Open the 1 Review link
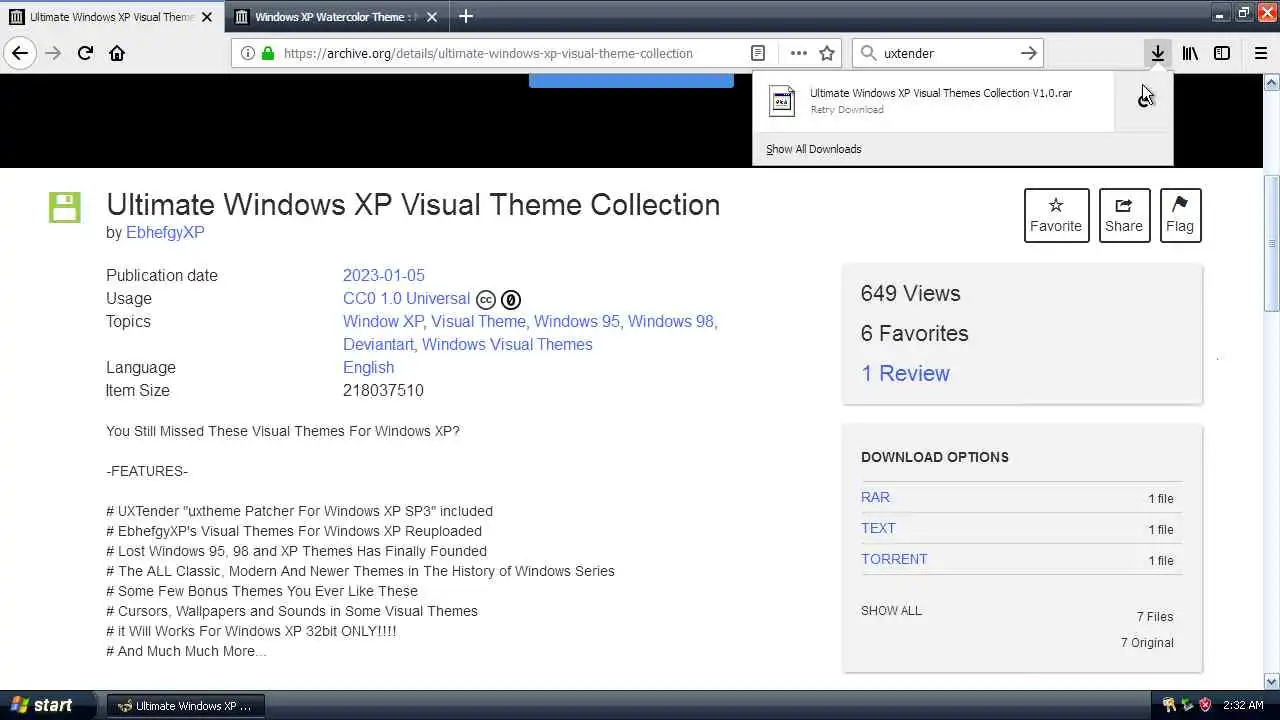1280x720 pixels. [x=905, y=373]
